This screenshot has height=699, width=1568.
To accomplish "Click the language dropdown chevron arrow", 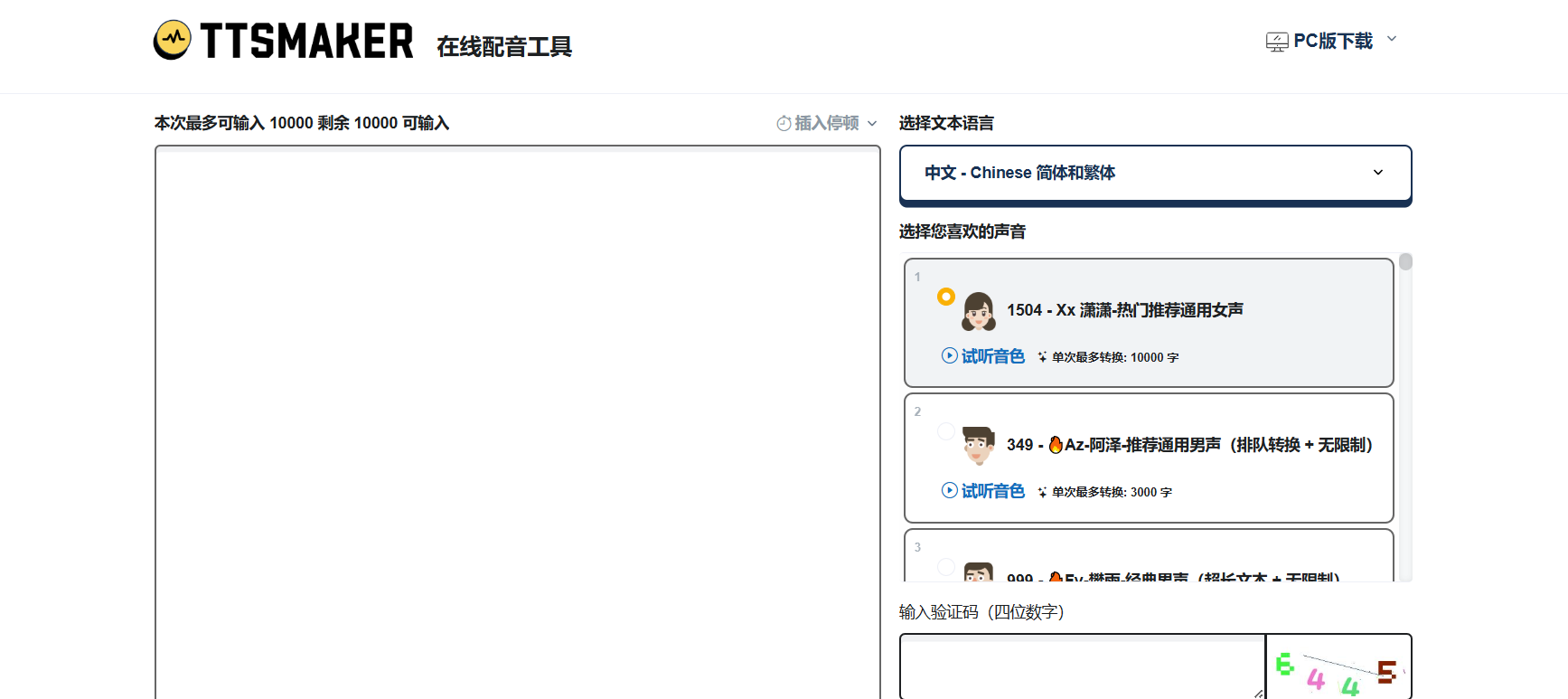I will point(1378,173).
